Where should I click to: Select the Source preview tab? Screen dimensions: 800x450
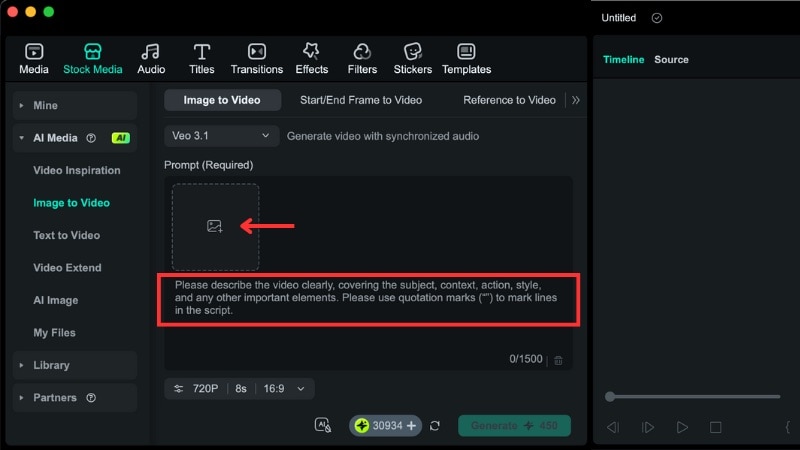(x=671, y=59)
